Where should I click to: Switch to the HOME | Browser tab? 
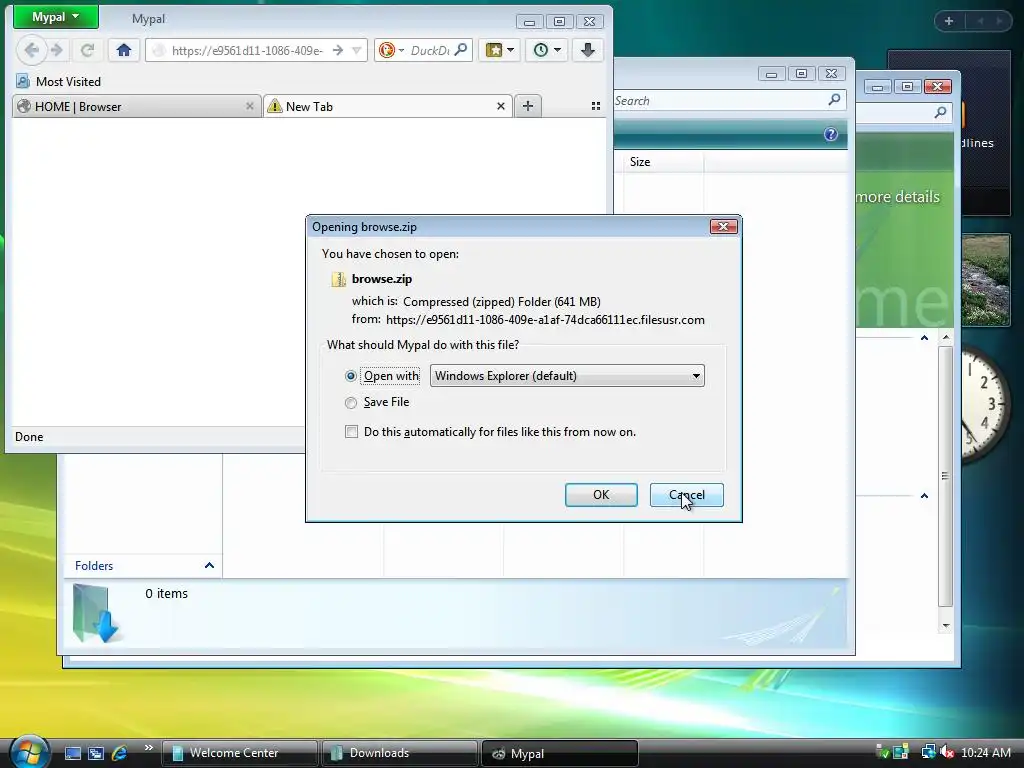point(136,106)
